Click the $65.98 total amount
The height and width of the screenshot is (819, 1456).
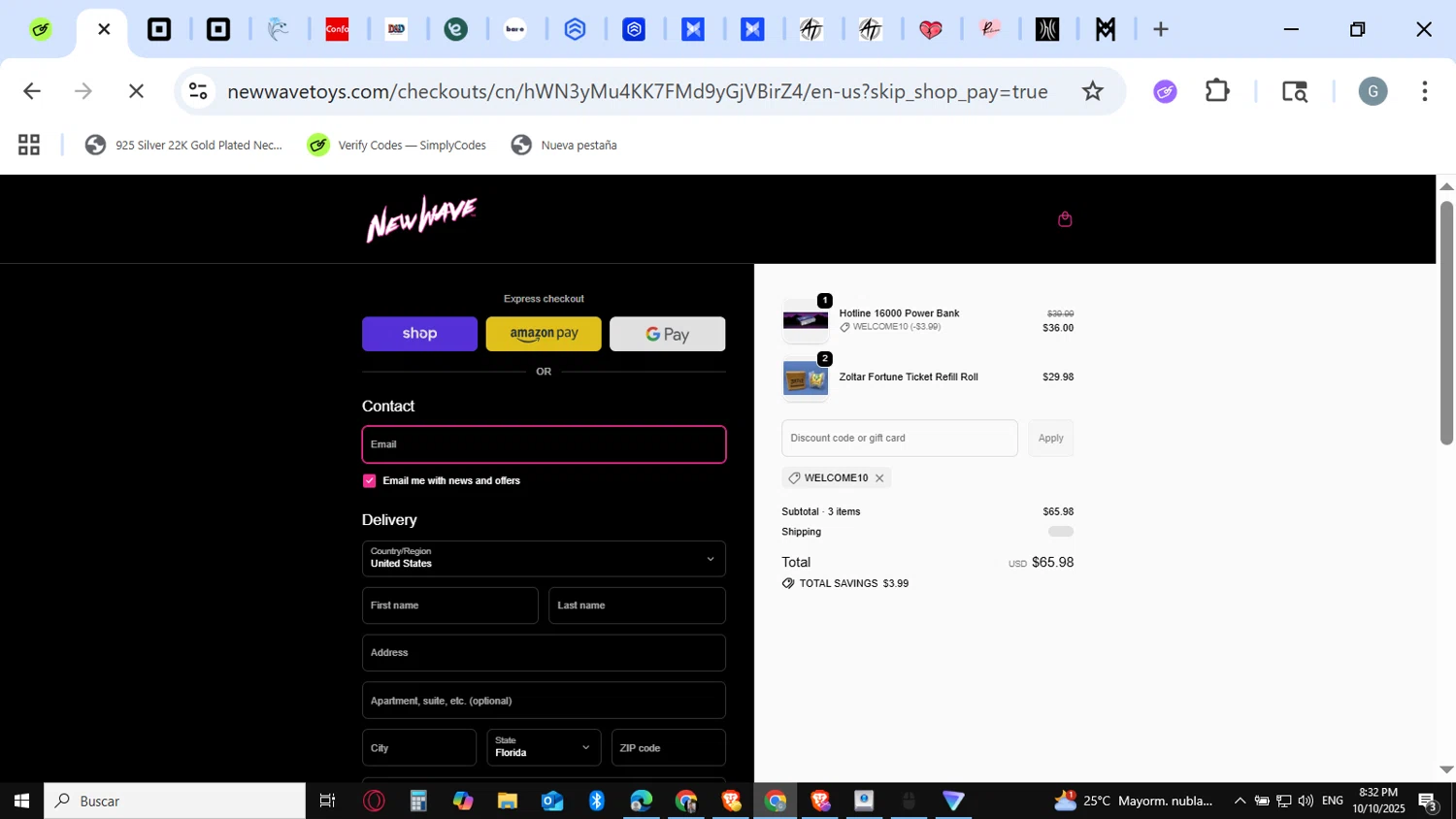1052,563
